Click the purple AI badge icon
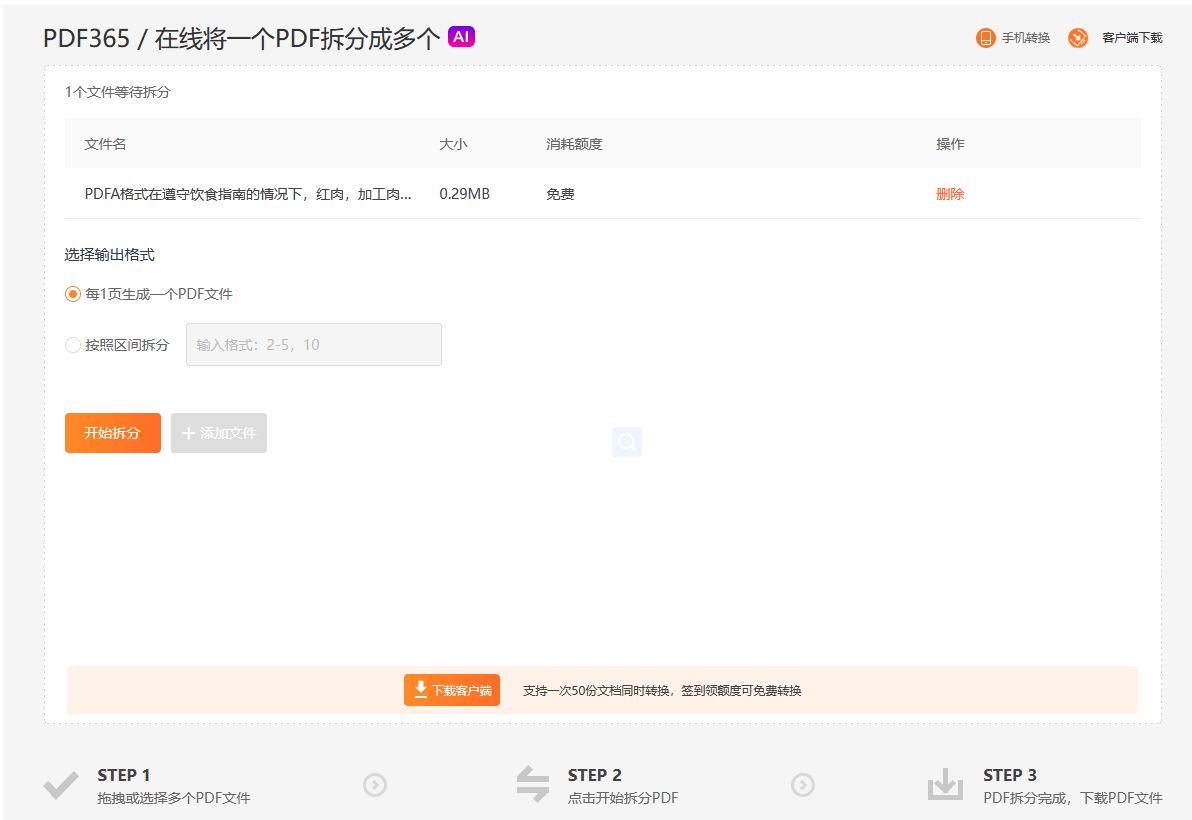The height and width of the screenshot is (820, 1192). point(461,36)
